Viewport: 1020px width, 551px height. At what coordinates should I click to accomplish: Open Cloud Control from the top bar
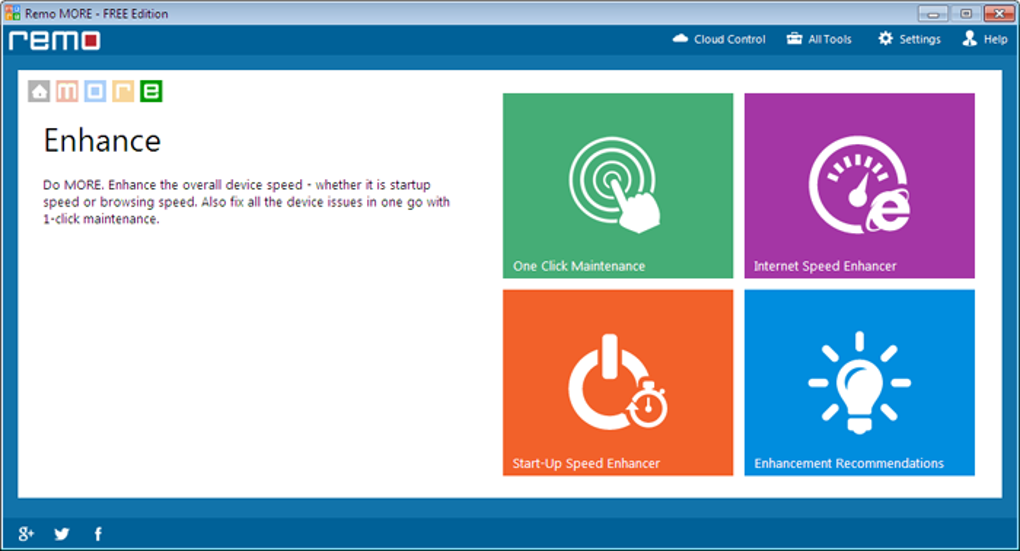(x=719, y=39)
